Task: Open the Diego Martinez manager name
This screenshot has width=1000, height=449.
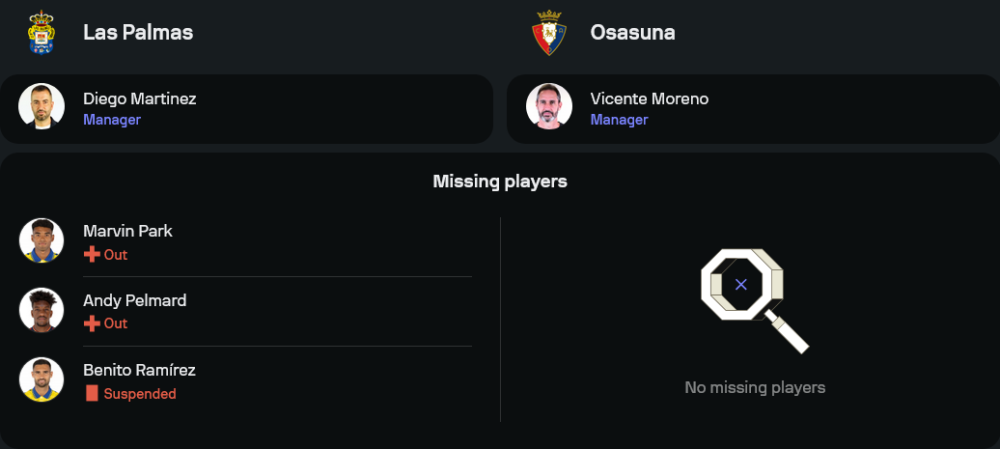Action: point(139,98)
